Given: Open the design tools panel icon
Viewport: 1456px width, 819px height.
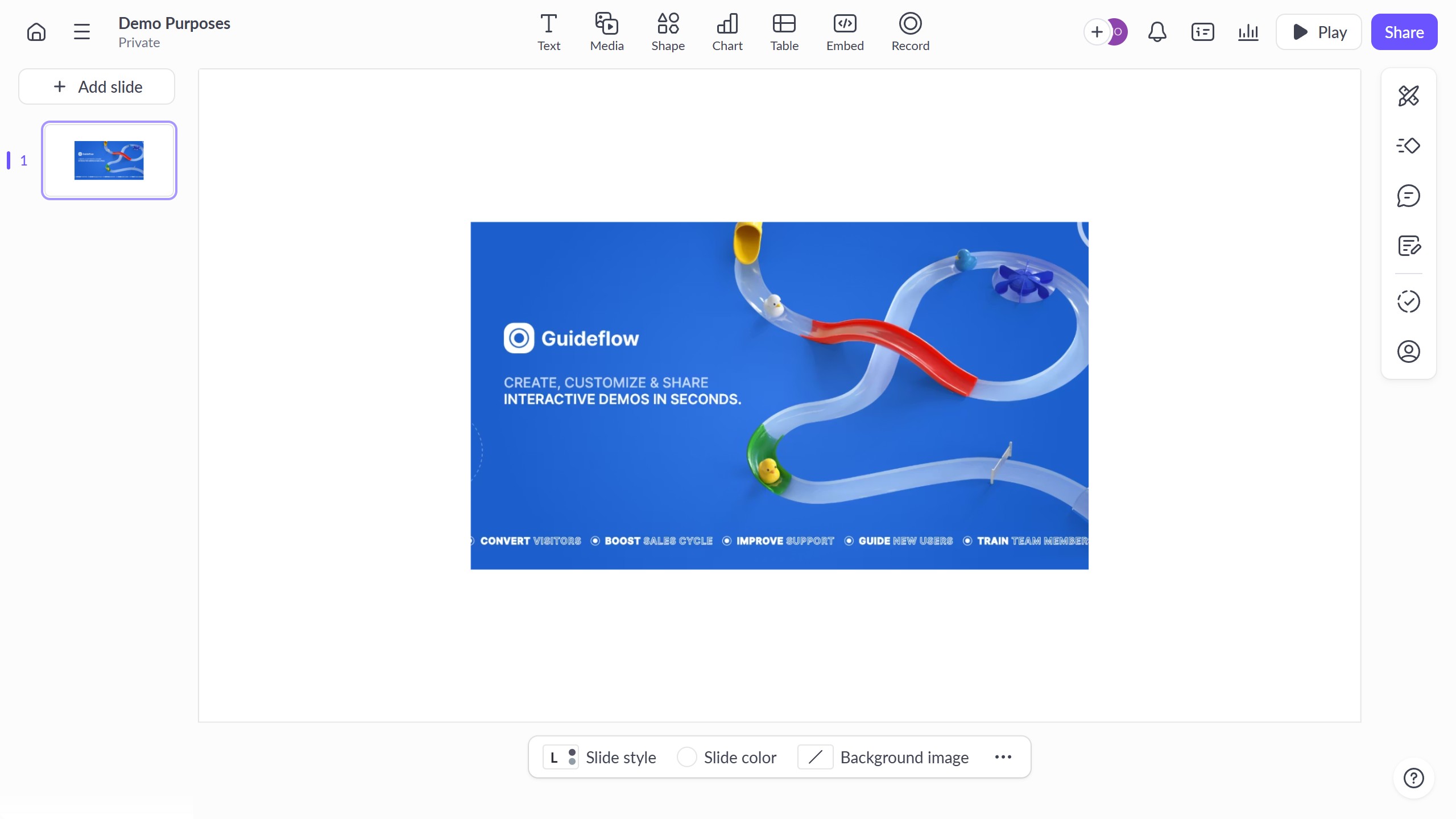Looking at the screenshot, I should click(1408, 96).
